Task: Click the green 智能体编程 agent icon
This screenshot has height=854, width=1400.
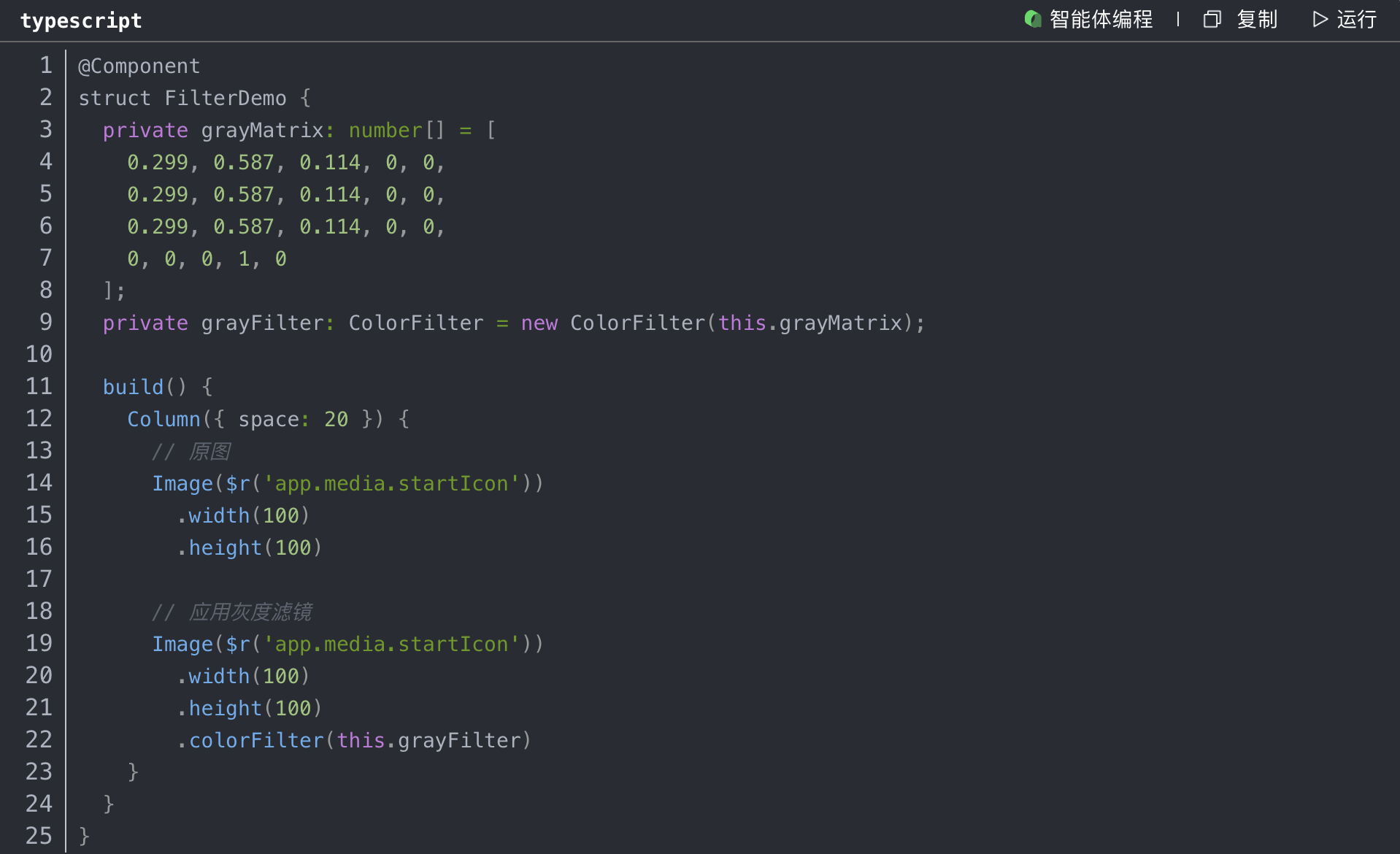Action: point(1032,19)
